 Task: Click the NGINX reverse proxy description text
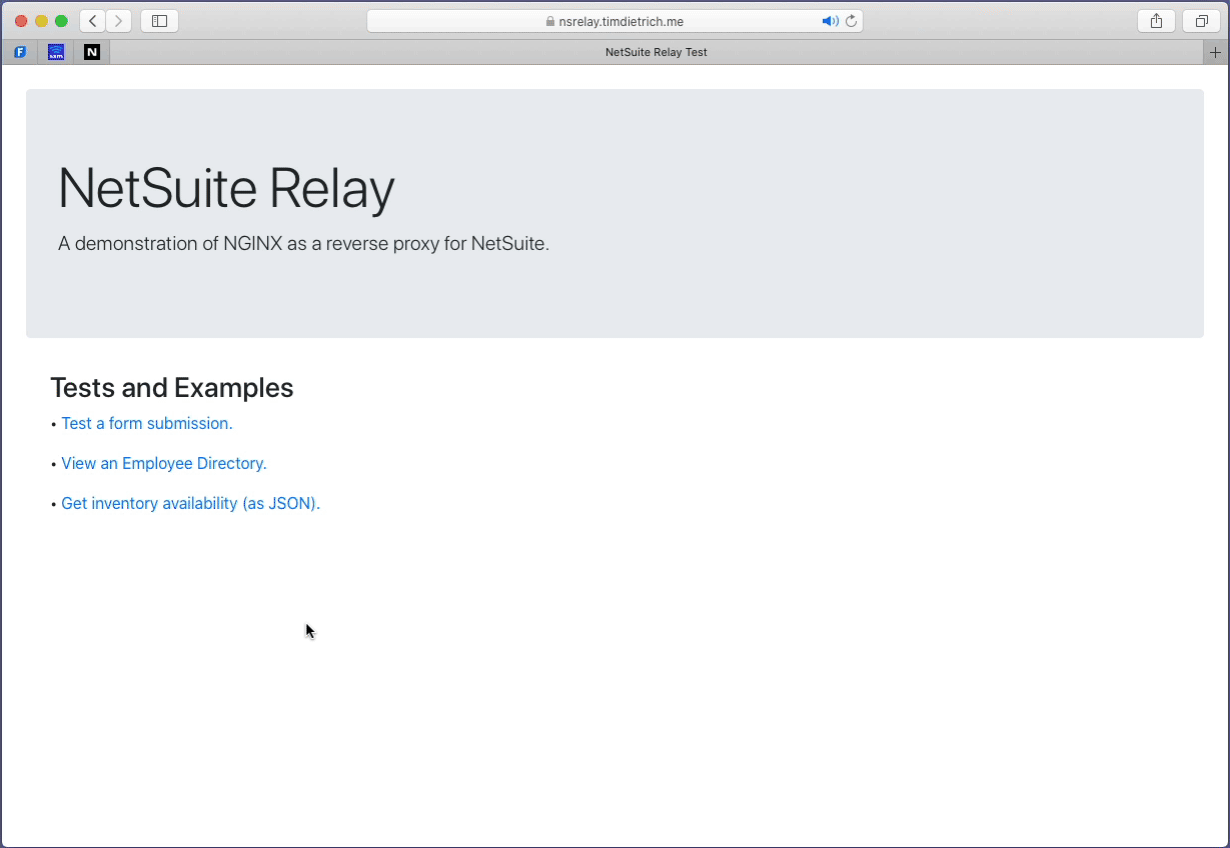(304, 243)
